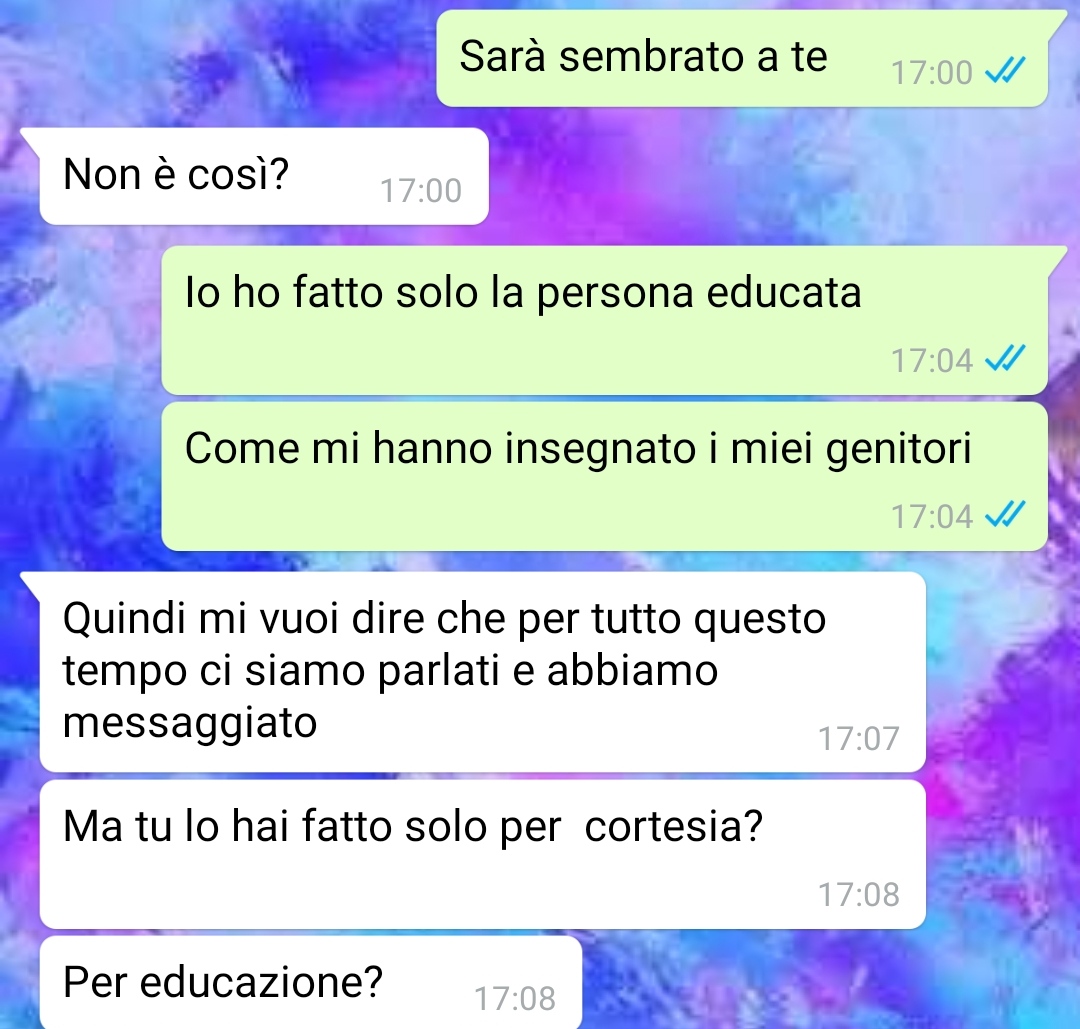
Task: Tap blue ticks on 'i miei genitori' message
Action: click(1005, 514)
